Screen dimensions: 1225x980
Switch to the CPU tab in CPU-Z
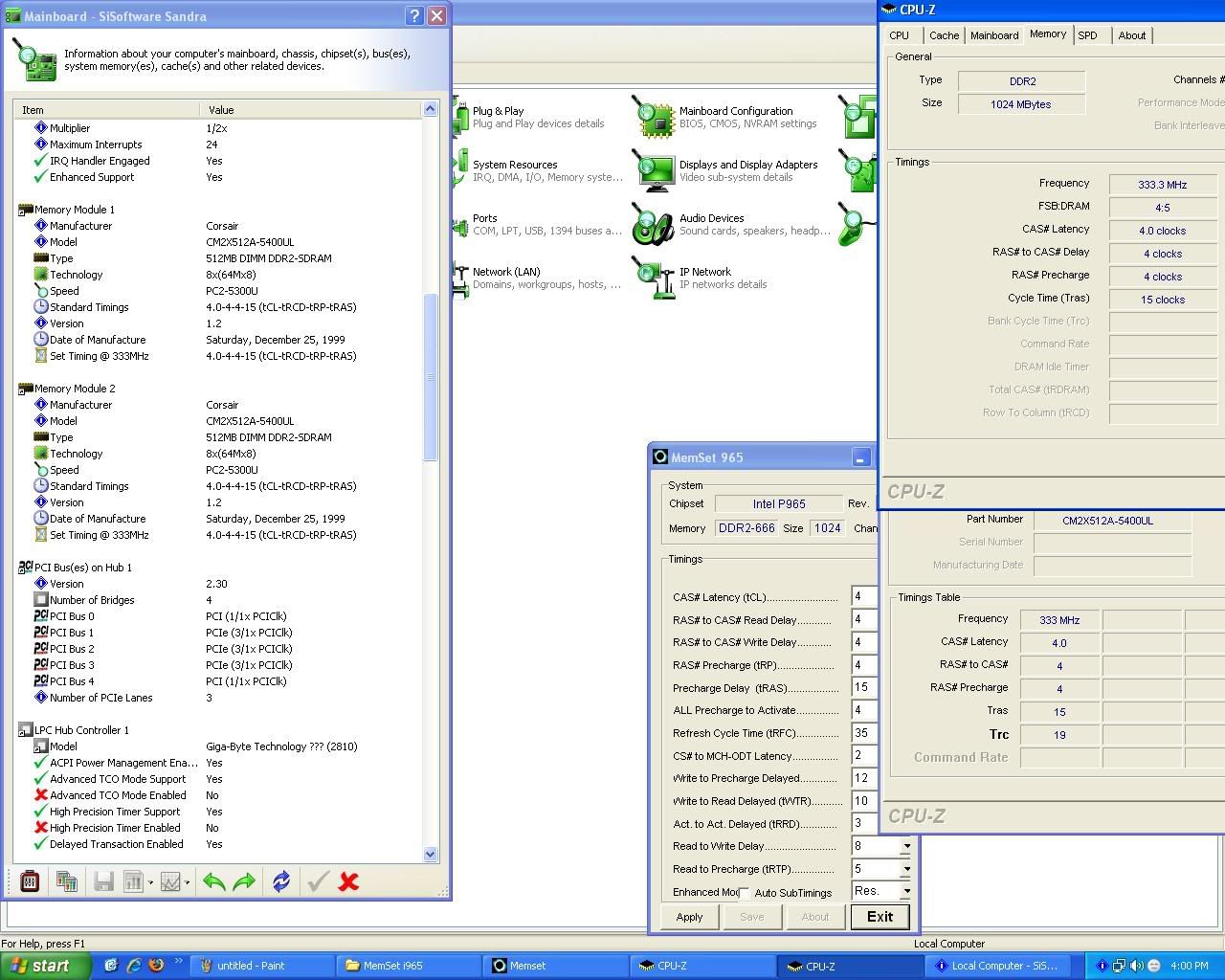(x=900, y=35)
